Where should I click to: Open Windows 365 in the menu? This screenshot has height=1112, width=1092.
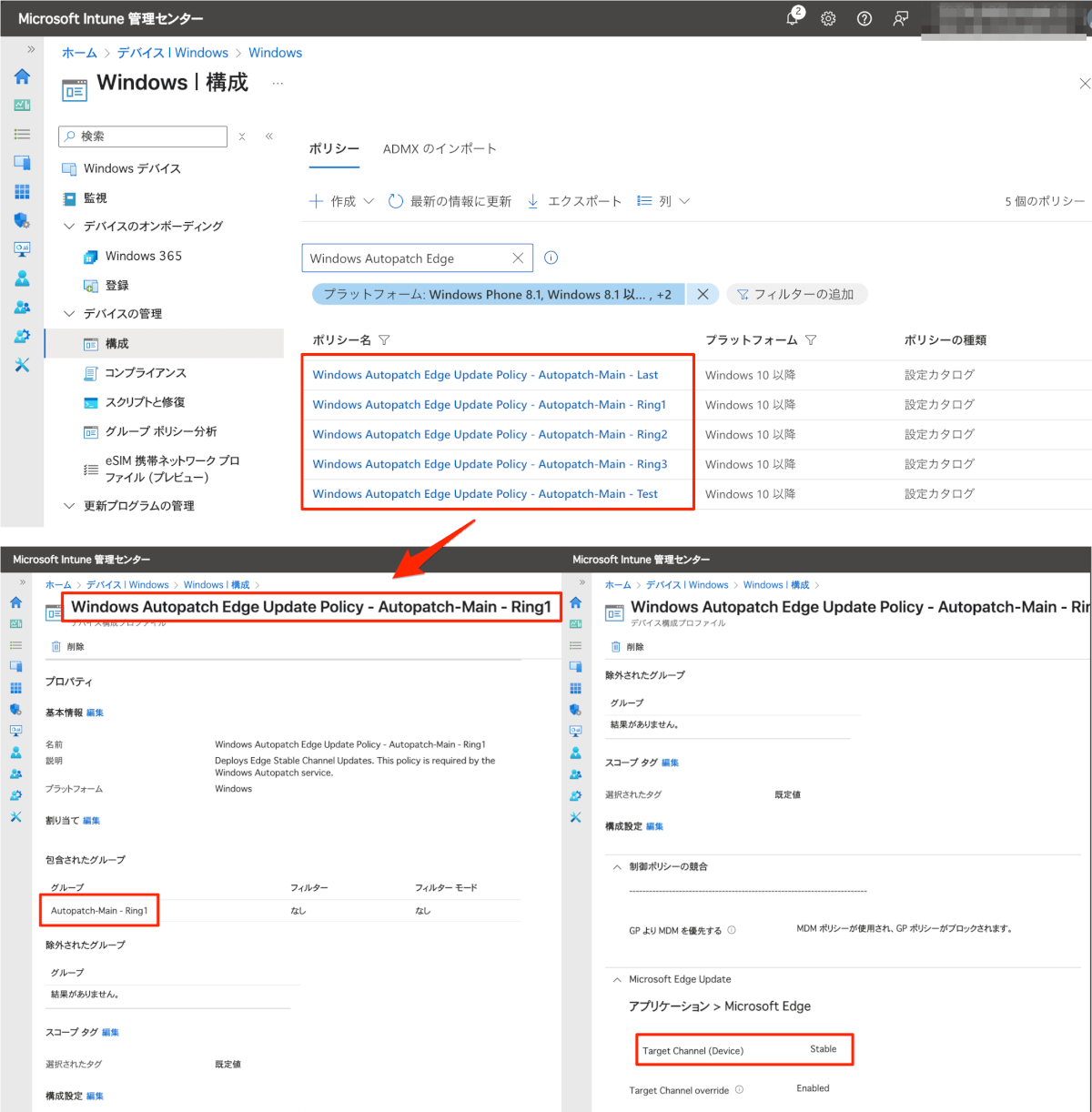[x=144, y=256]
